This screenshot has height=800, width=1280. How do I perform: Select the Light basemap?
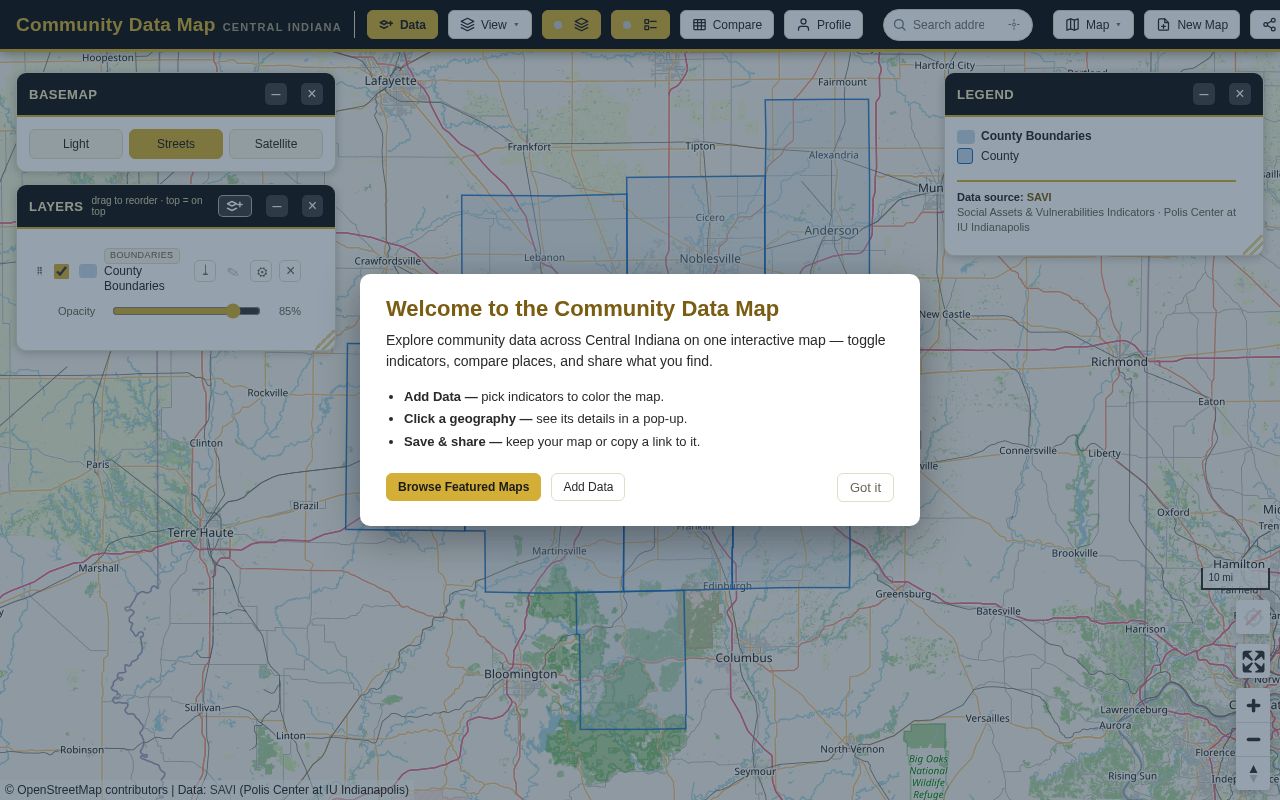(76, 144)
